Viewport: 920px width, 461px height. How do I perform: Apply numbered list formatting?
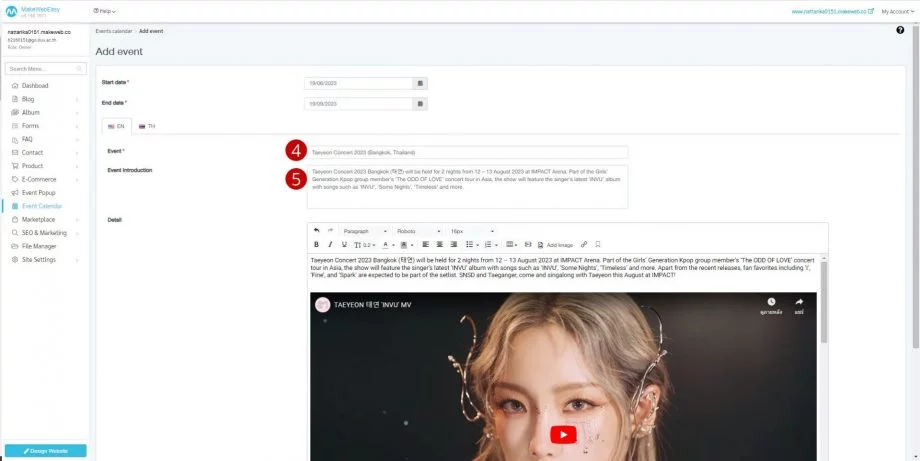(488, 245)
